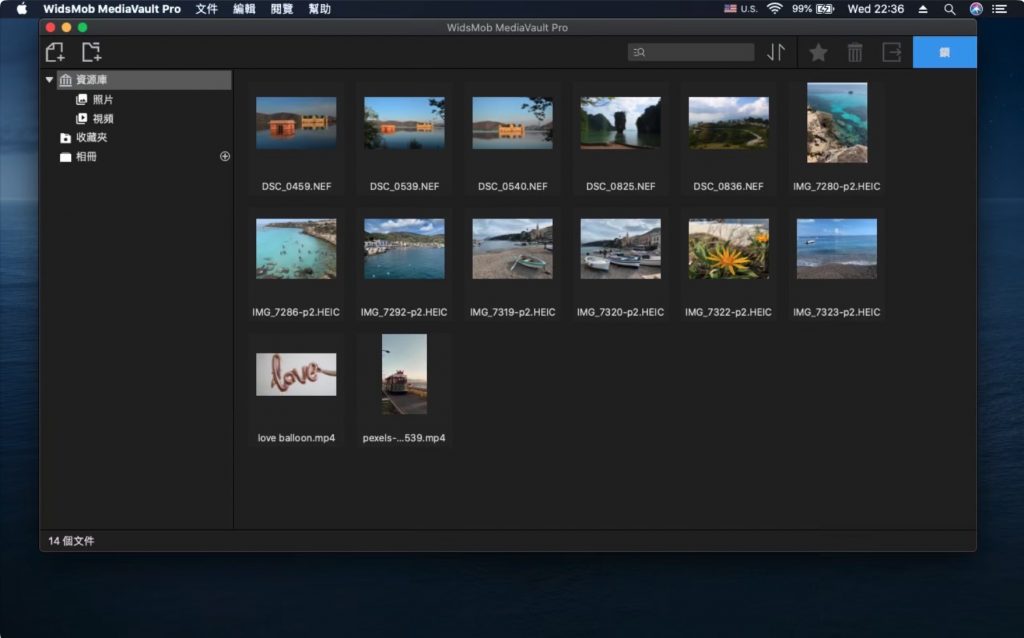
Task: Open the love balloon.mp4 thumbnail
Action: click(296, 373)
